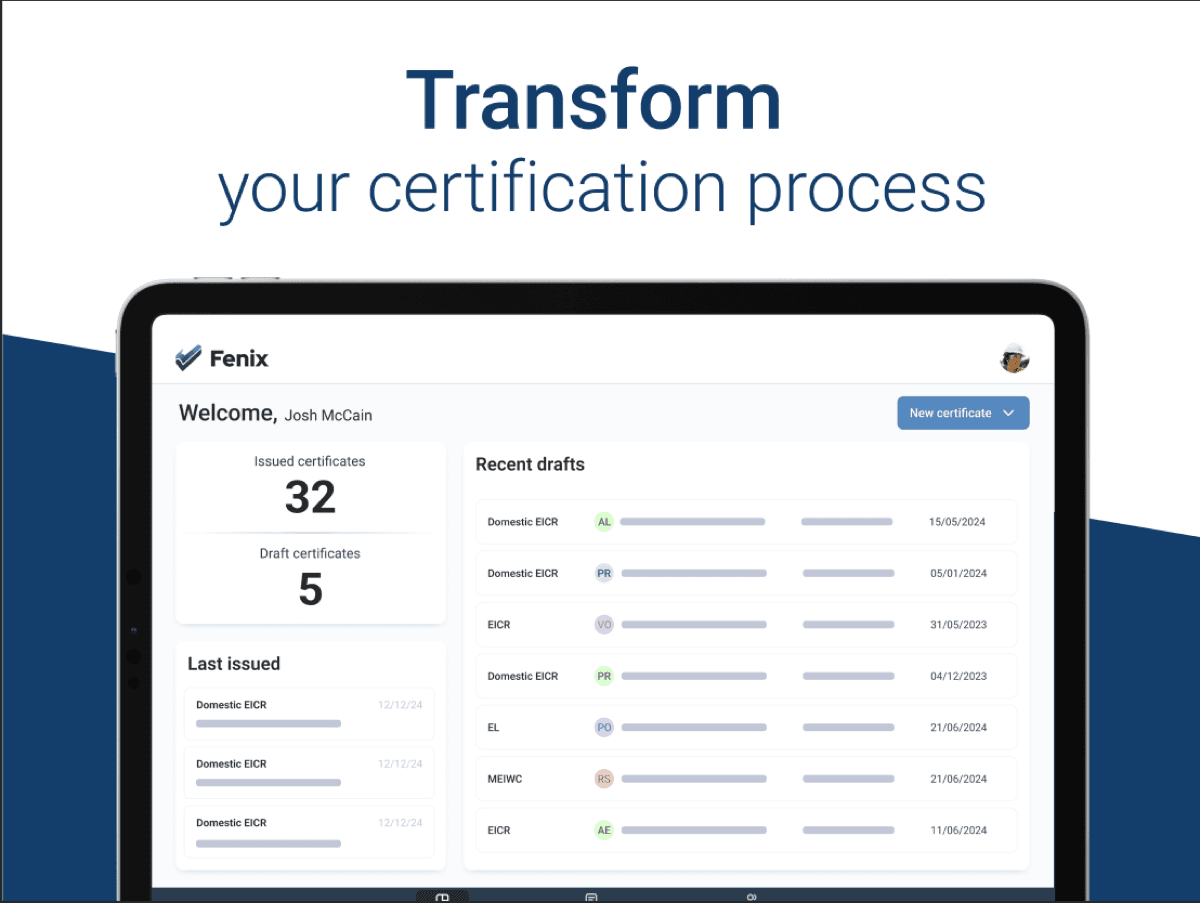This screenshot has height=903, width=1200.
Task: Open the top Domestic EICR in Last issued
Action: pyautogui.click(x=309, y=713)
